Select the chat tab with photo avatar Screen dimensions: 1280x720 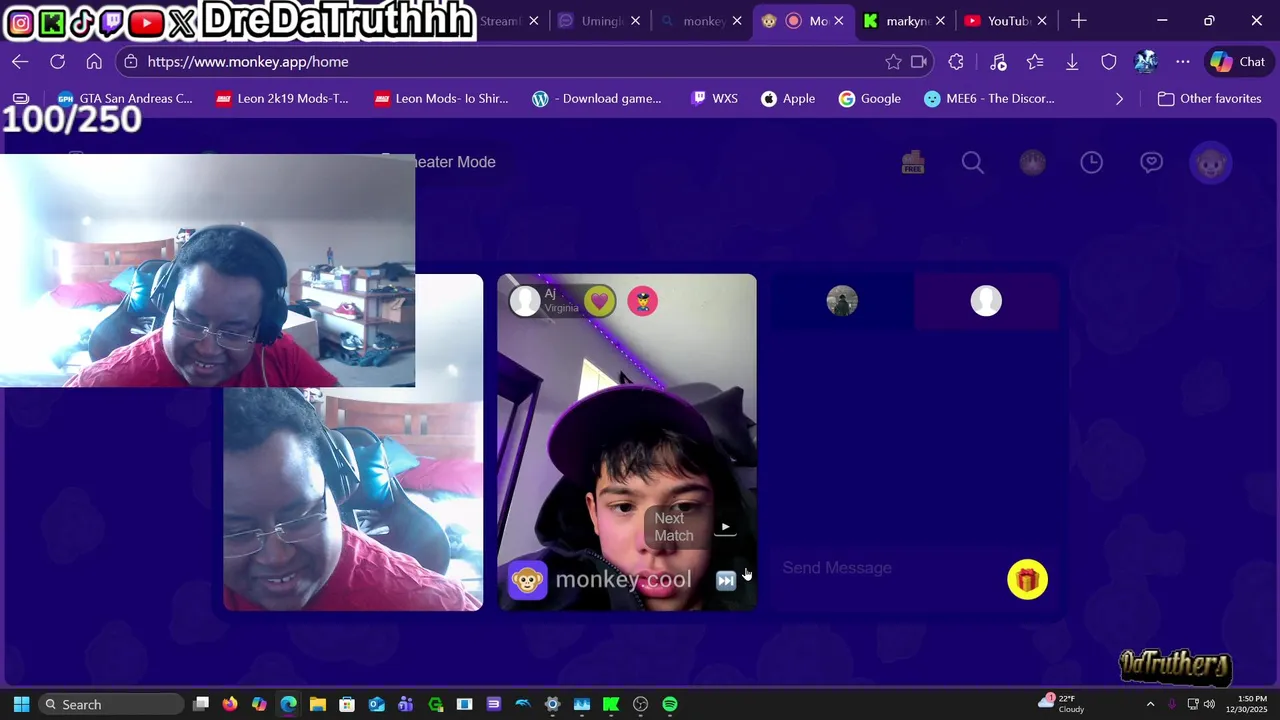coord(842,301)
